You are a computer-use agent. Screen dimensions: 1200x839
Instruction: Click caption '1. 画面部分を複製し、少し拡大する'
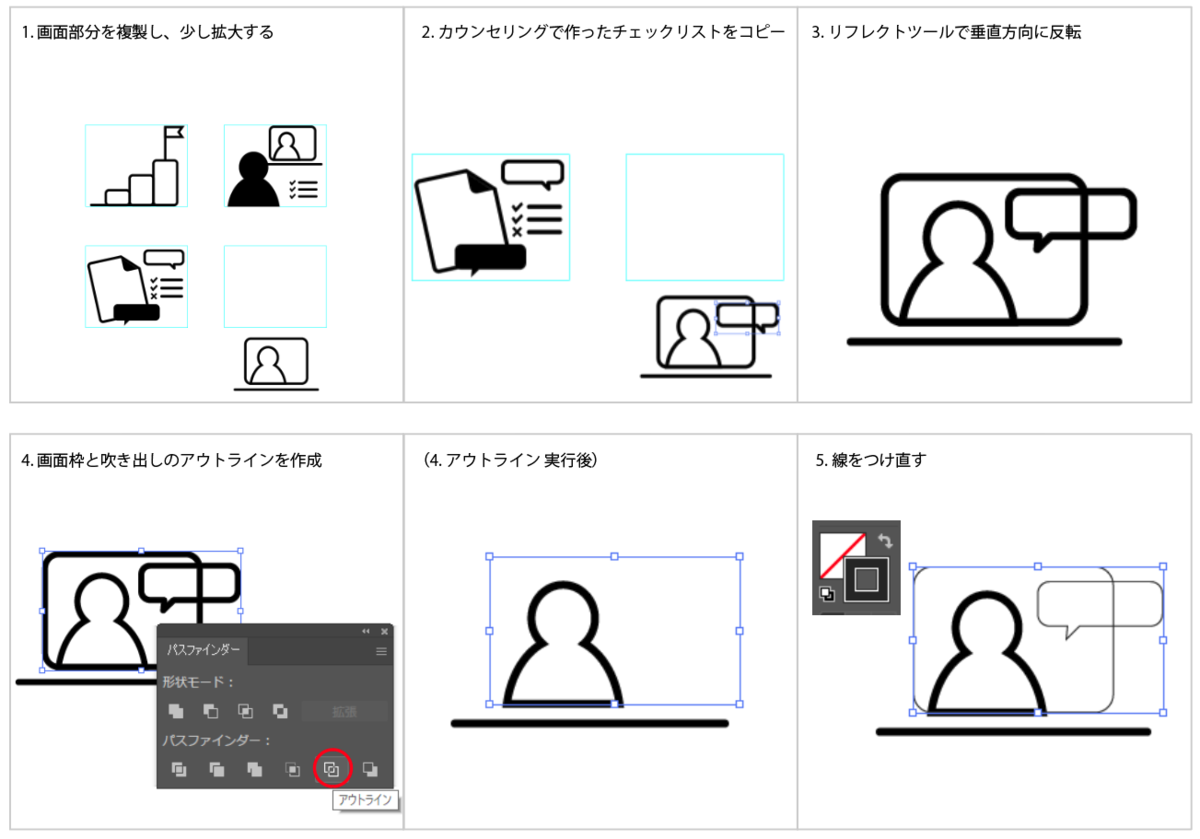click(148, 32)
